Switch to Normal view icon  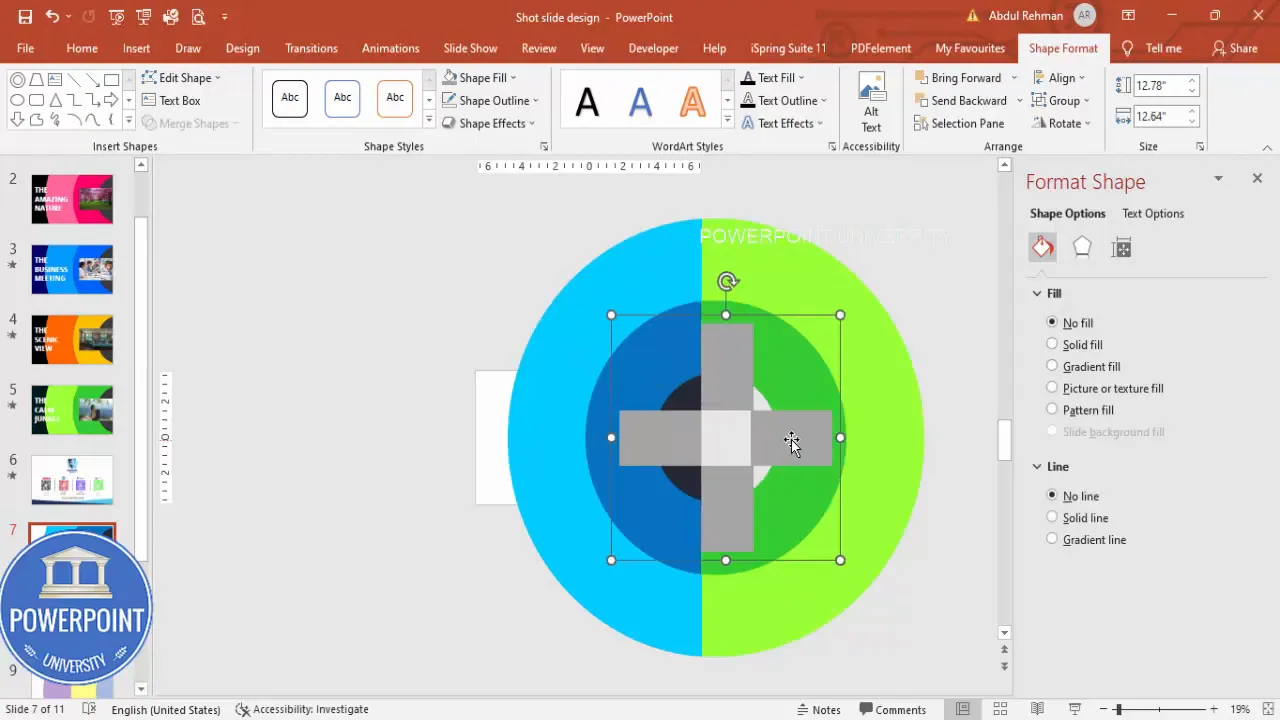tap(963, 710)
